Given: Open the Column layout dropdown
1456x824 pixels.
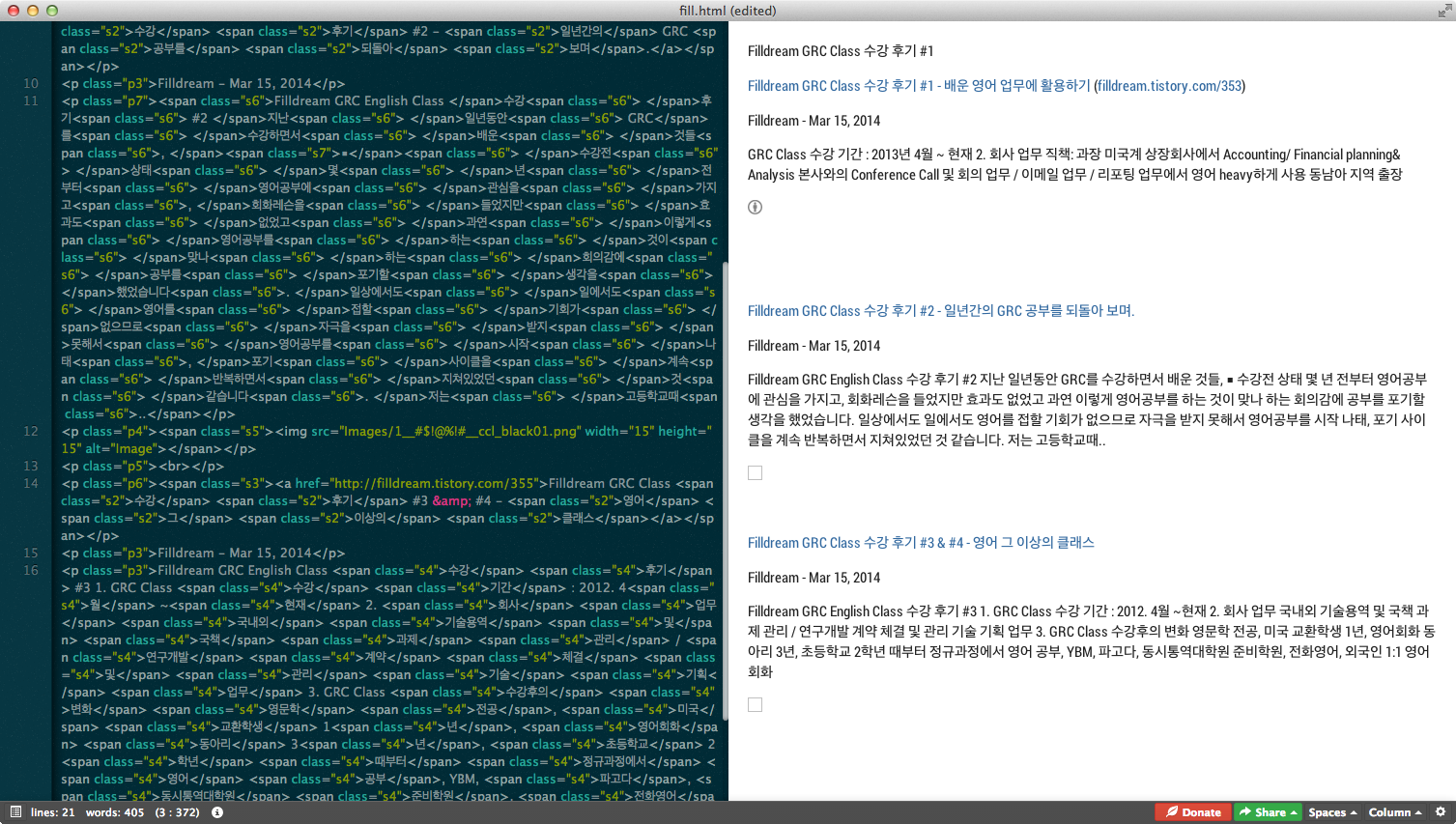Looking at the screenshot, I should coord(1394,812).
